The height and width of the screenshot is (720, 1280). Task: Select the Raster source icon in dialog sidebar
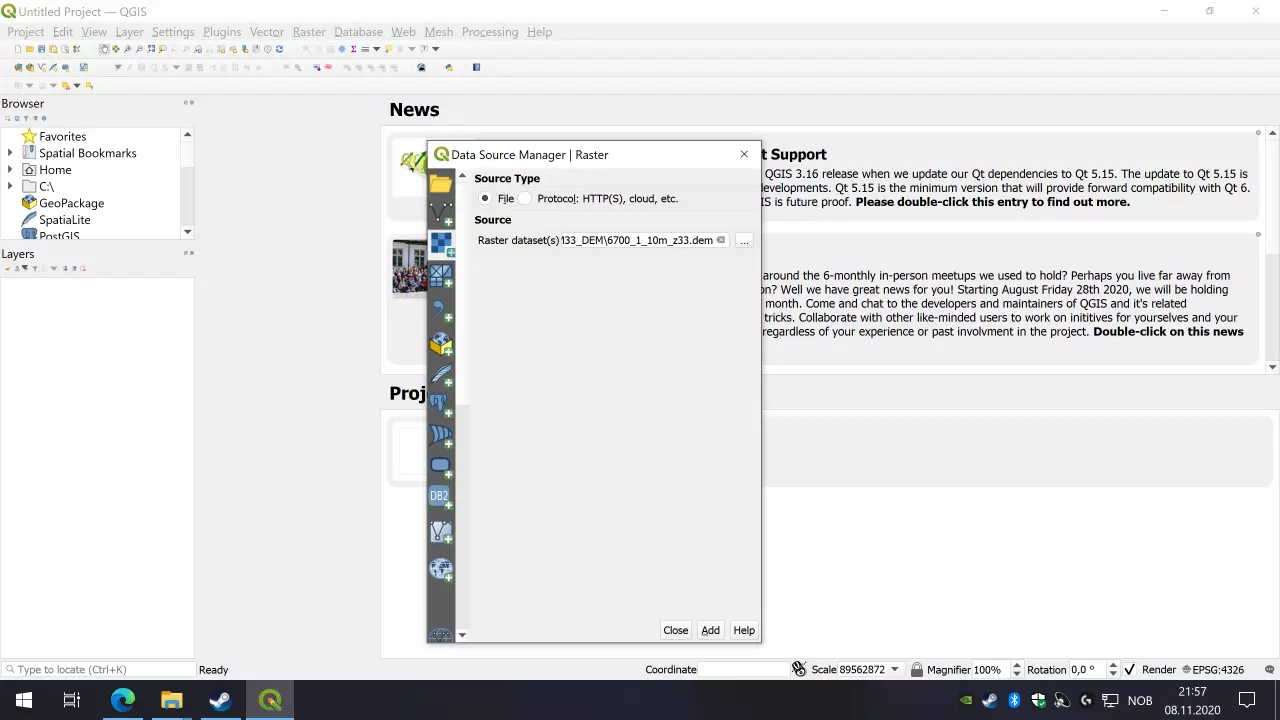(x=441, y=244)
